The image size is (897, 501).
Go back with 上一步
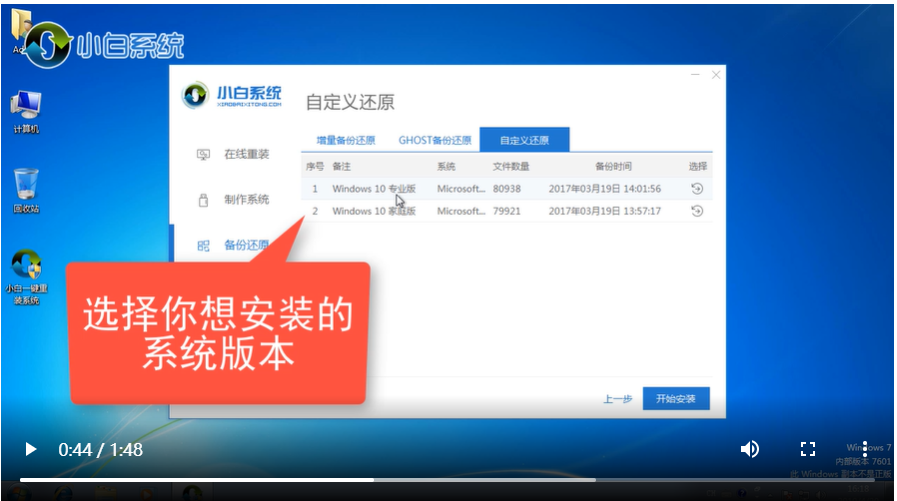(617, 399)
